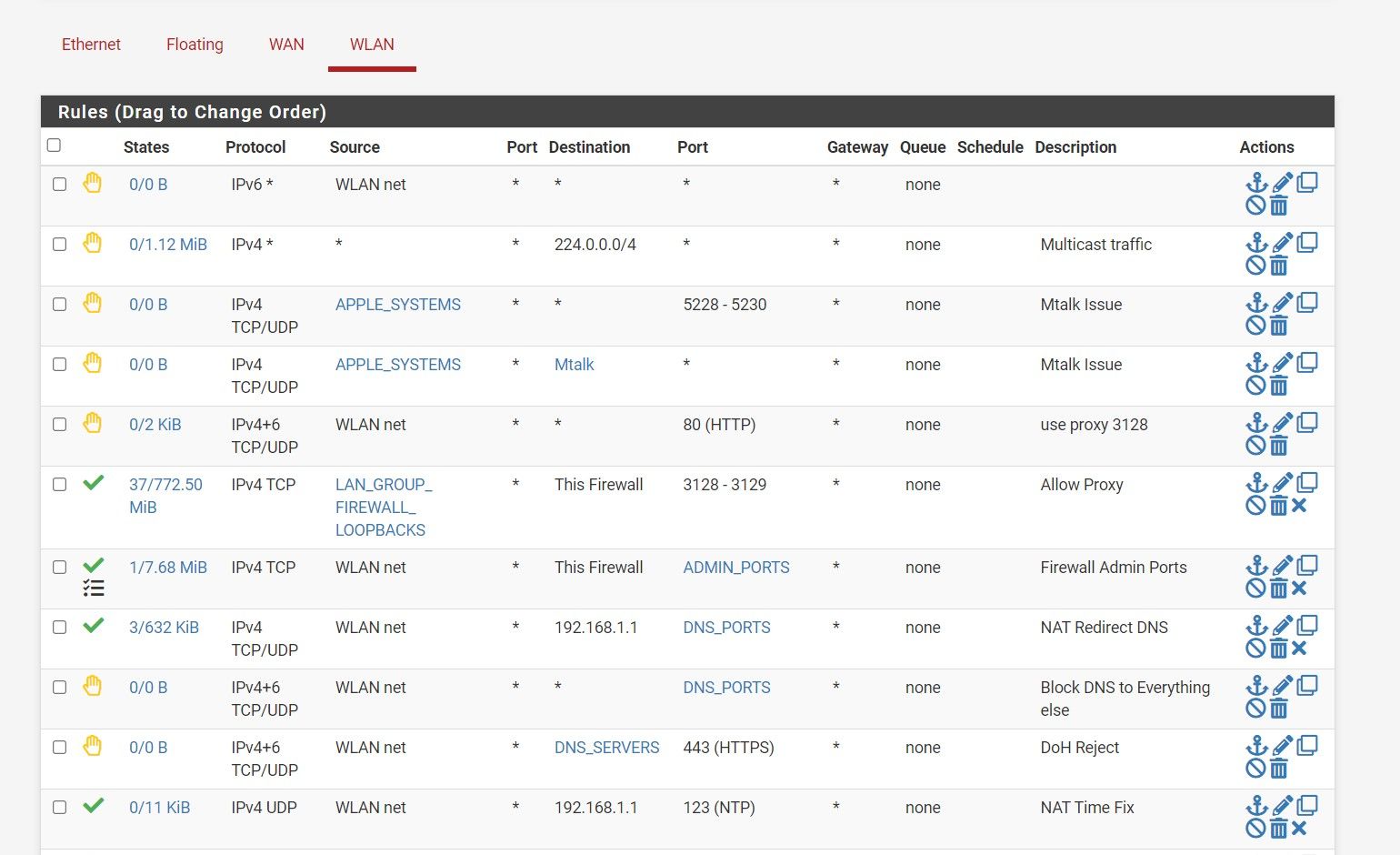
Task: Click the 224.0.0.0/4 destination cell
Action: pyautogui.click(x=595, y=245)
